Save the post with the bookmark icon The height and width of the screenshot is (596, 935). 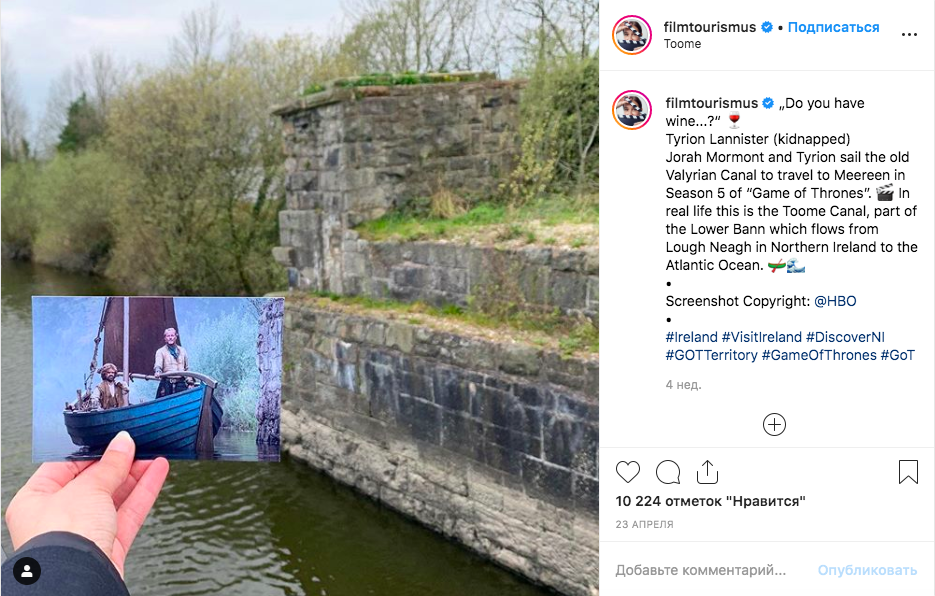pos(908,471)
